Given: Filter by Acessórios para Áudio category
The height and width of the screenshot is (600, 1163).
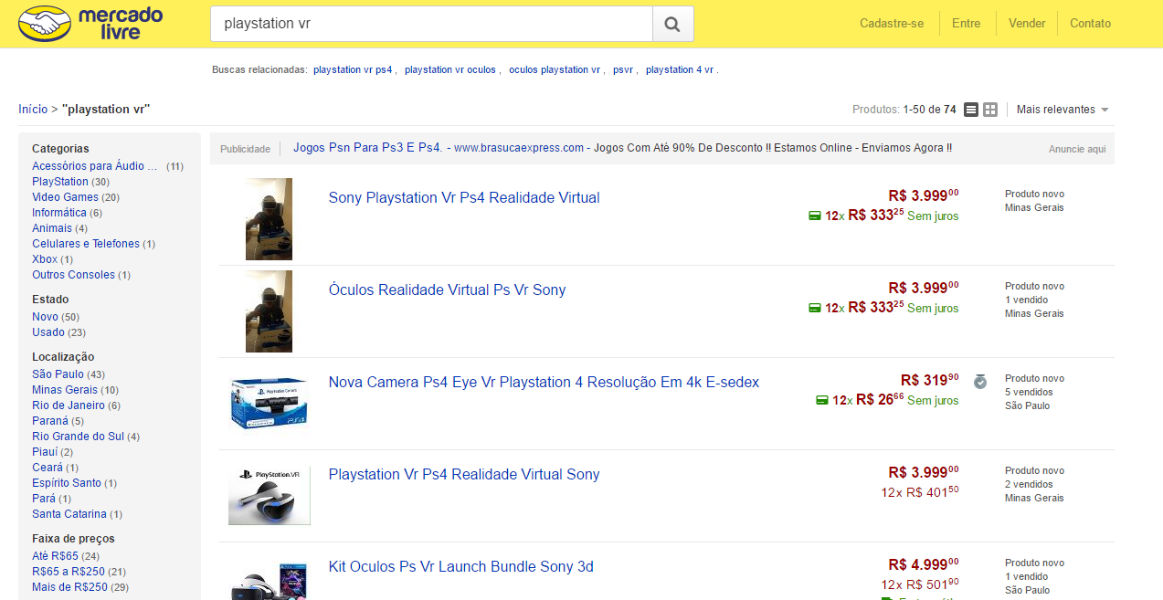Looking at the screenshot, I should coord(95,166).
